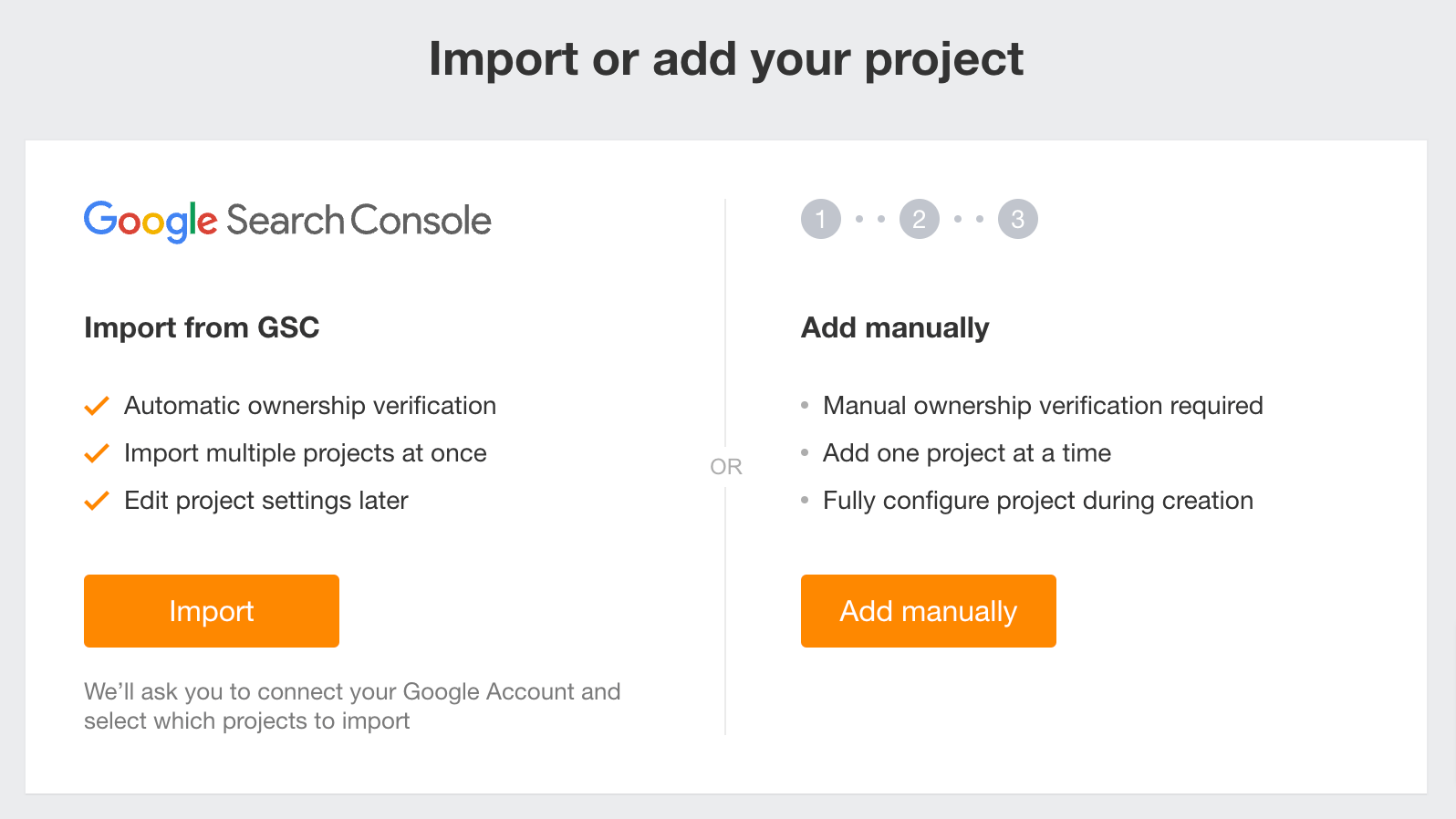Click the OR divider label
This screenshot has height=819, width=1456.
coord(727,466)
